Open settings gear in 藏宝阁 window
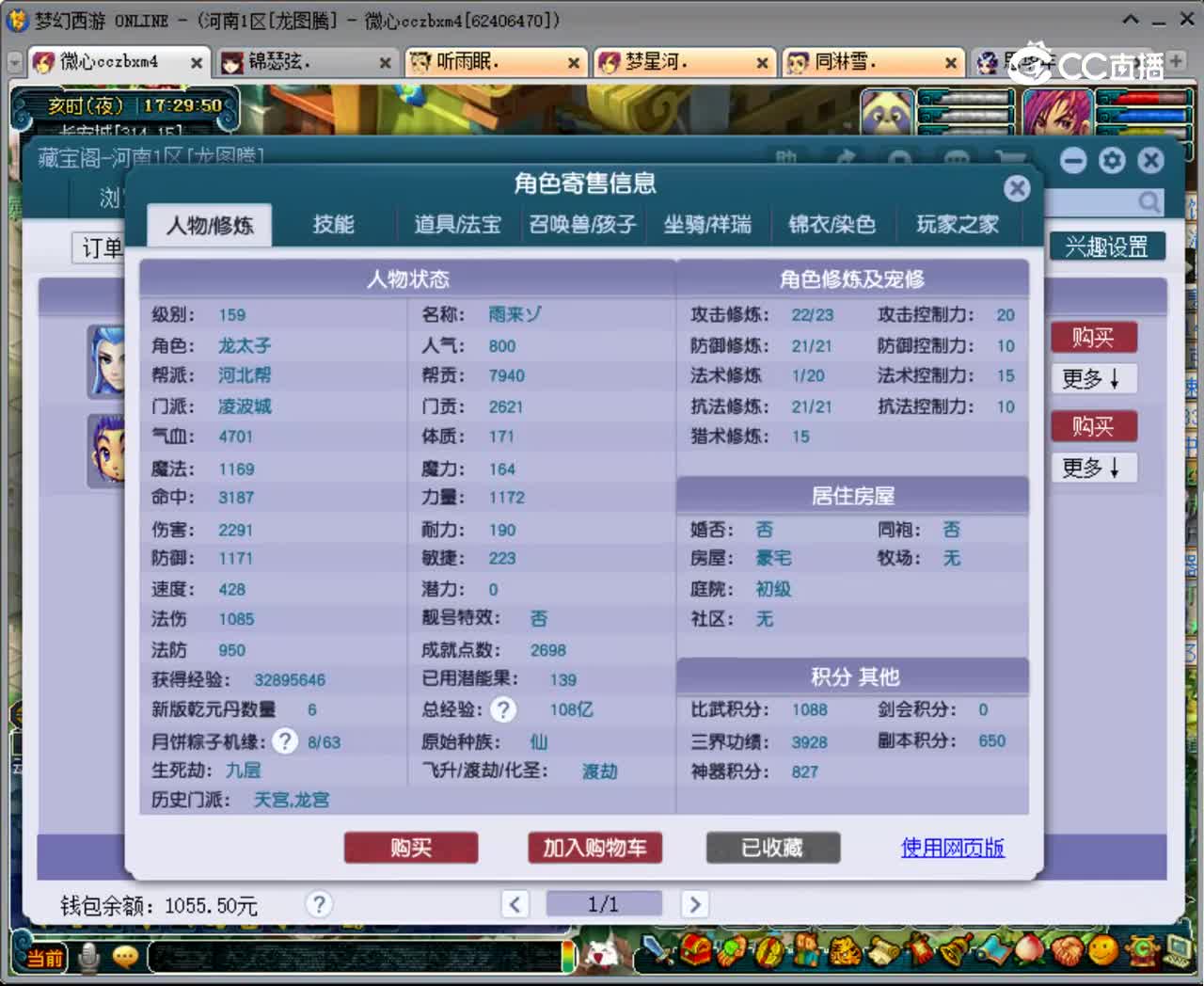The width and height of the screenshot is (1204, 986). (1112, 160)
